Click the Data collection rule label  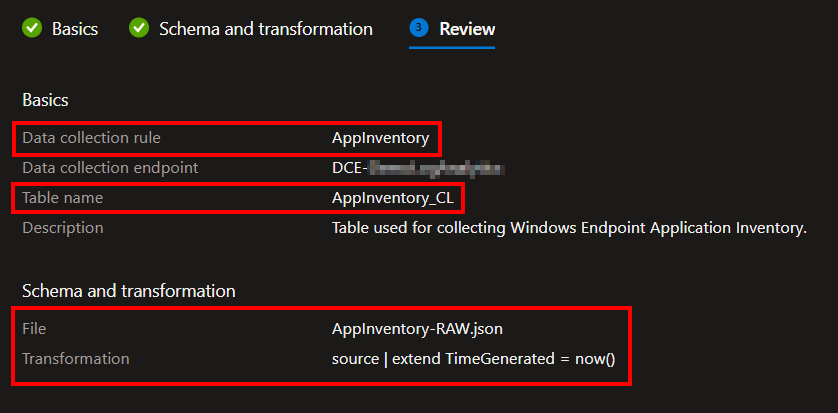[x=91, y=138]
